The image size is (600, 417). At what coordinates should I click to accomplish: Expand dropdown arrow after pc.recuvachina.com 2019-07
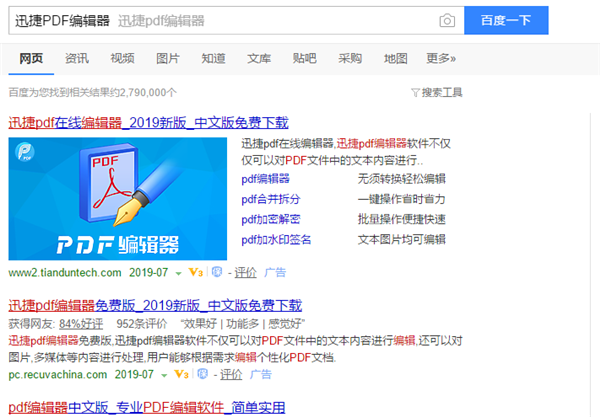tap(164, 375)
